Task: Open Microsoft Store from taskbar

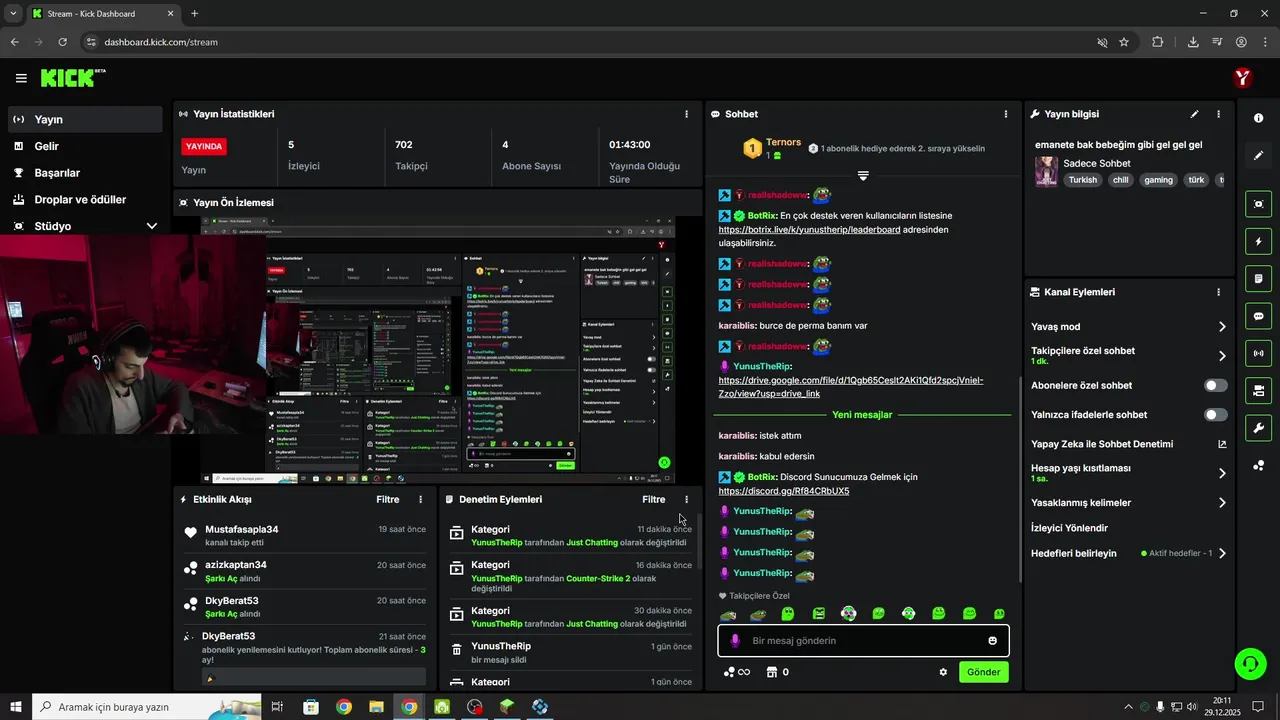Action: click(x=311, y=707)
